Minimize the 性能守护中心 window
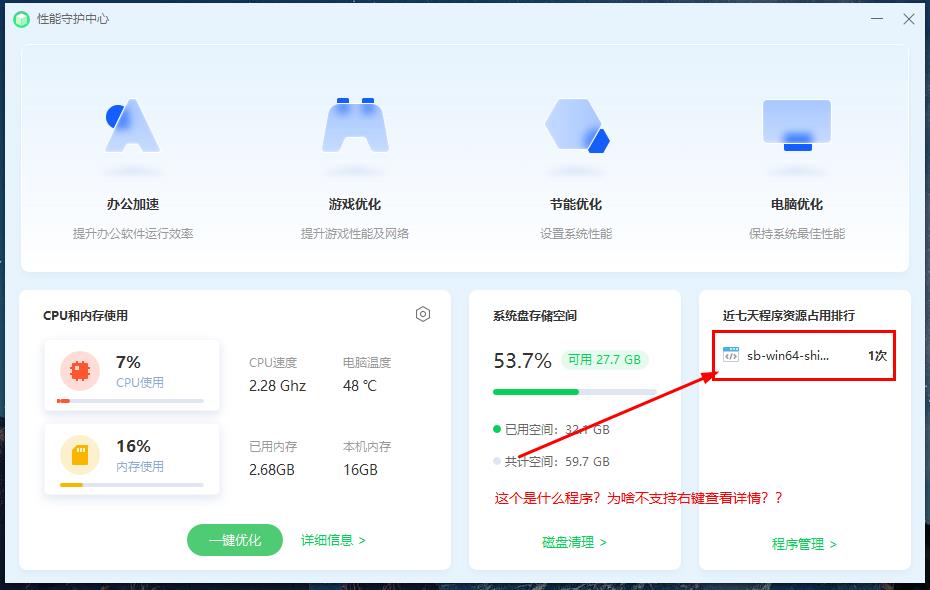 coord(877,19)
